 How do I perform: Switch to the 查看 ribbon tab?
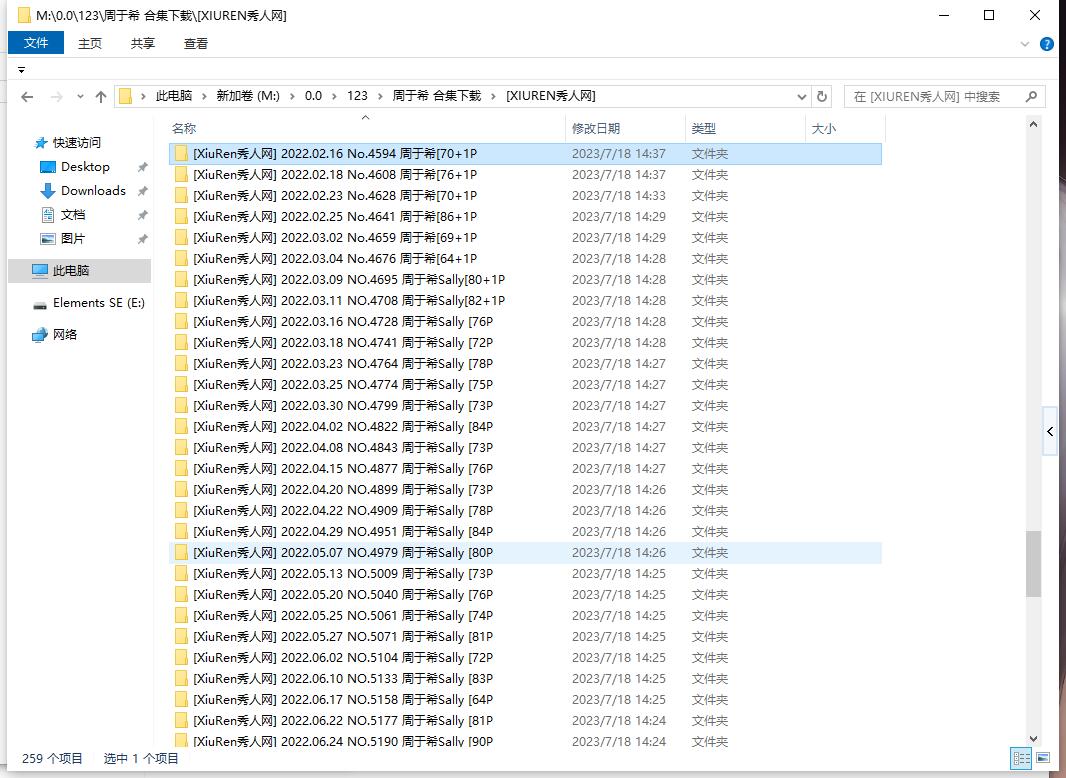point(196,44)
